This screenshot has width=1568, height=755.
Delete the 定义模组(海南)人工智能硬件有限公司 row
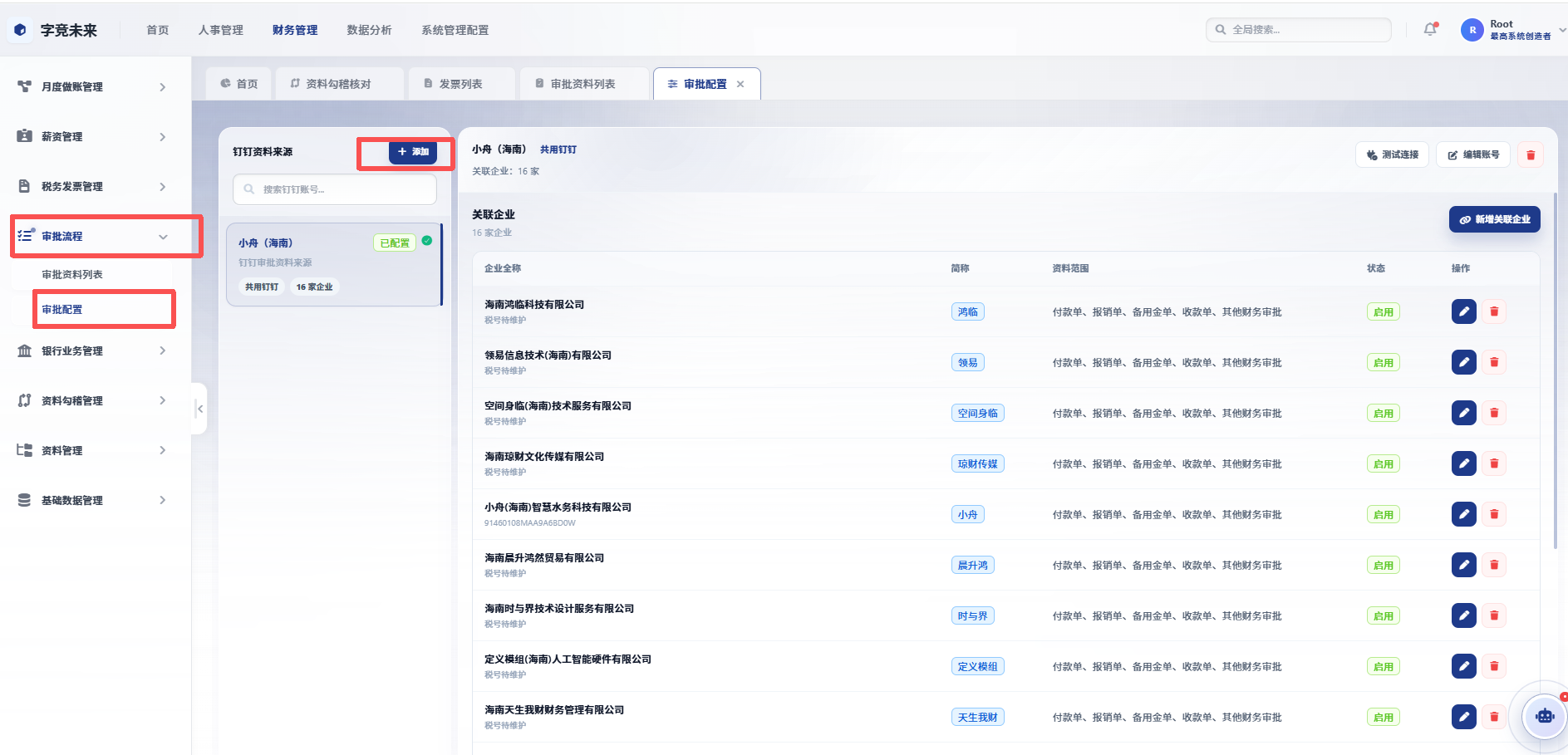1493,666
